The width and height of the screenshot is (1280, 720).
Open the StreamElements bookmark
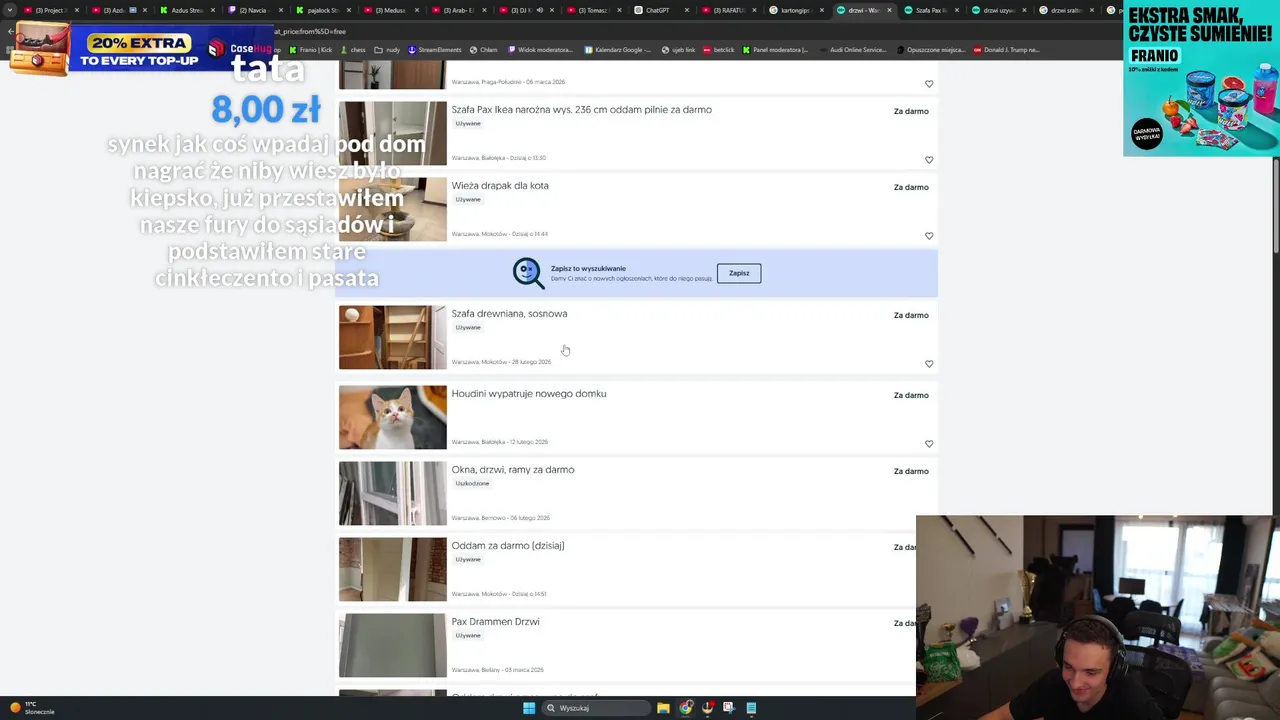pyautogui.click(x=434, y=50)
